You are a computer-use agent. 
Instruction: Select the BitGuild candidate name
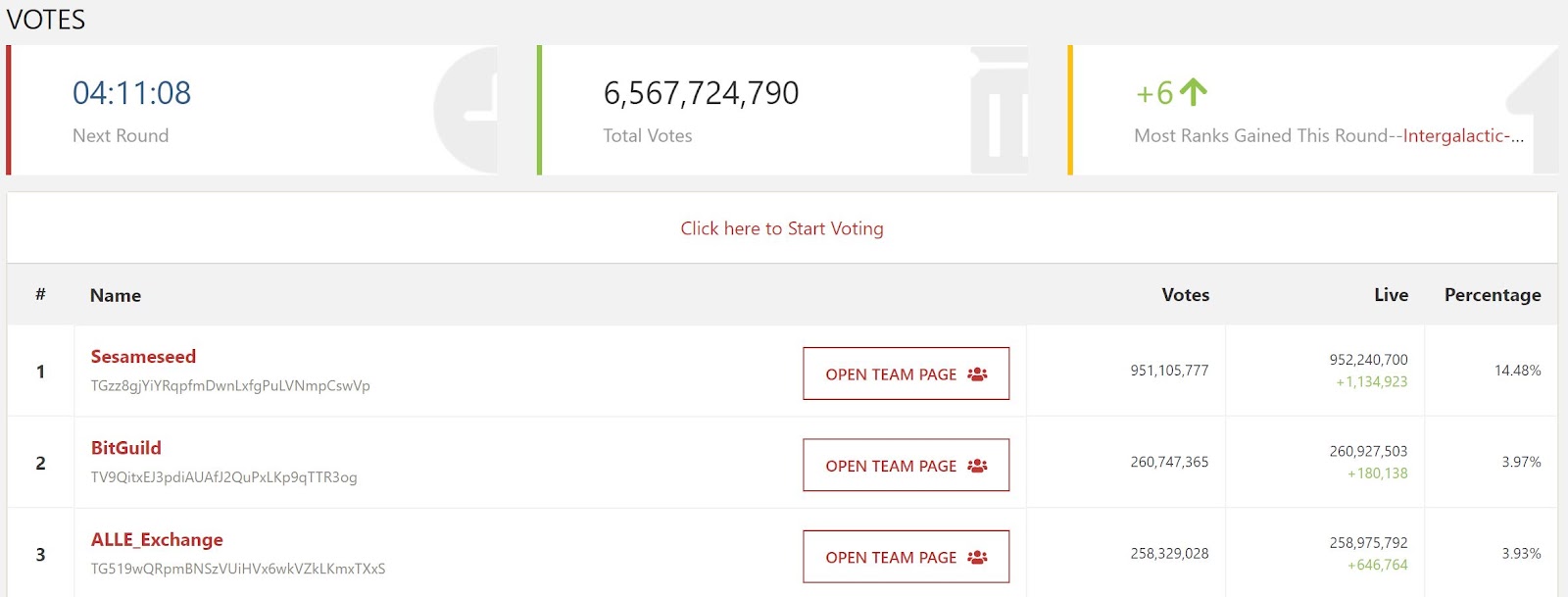[126, 448]
